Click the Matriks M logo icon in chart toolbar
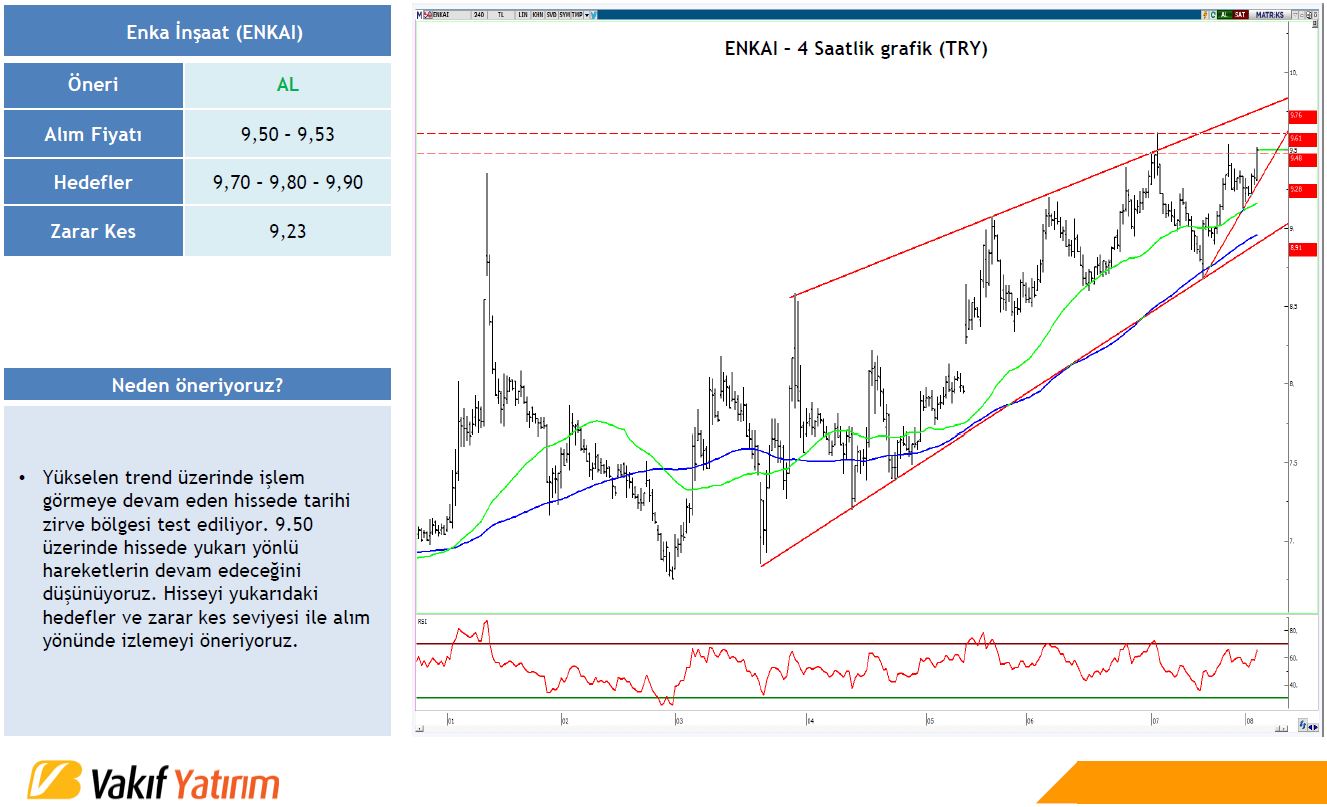1327x807 pixels. coord(419,15)
